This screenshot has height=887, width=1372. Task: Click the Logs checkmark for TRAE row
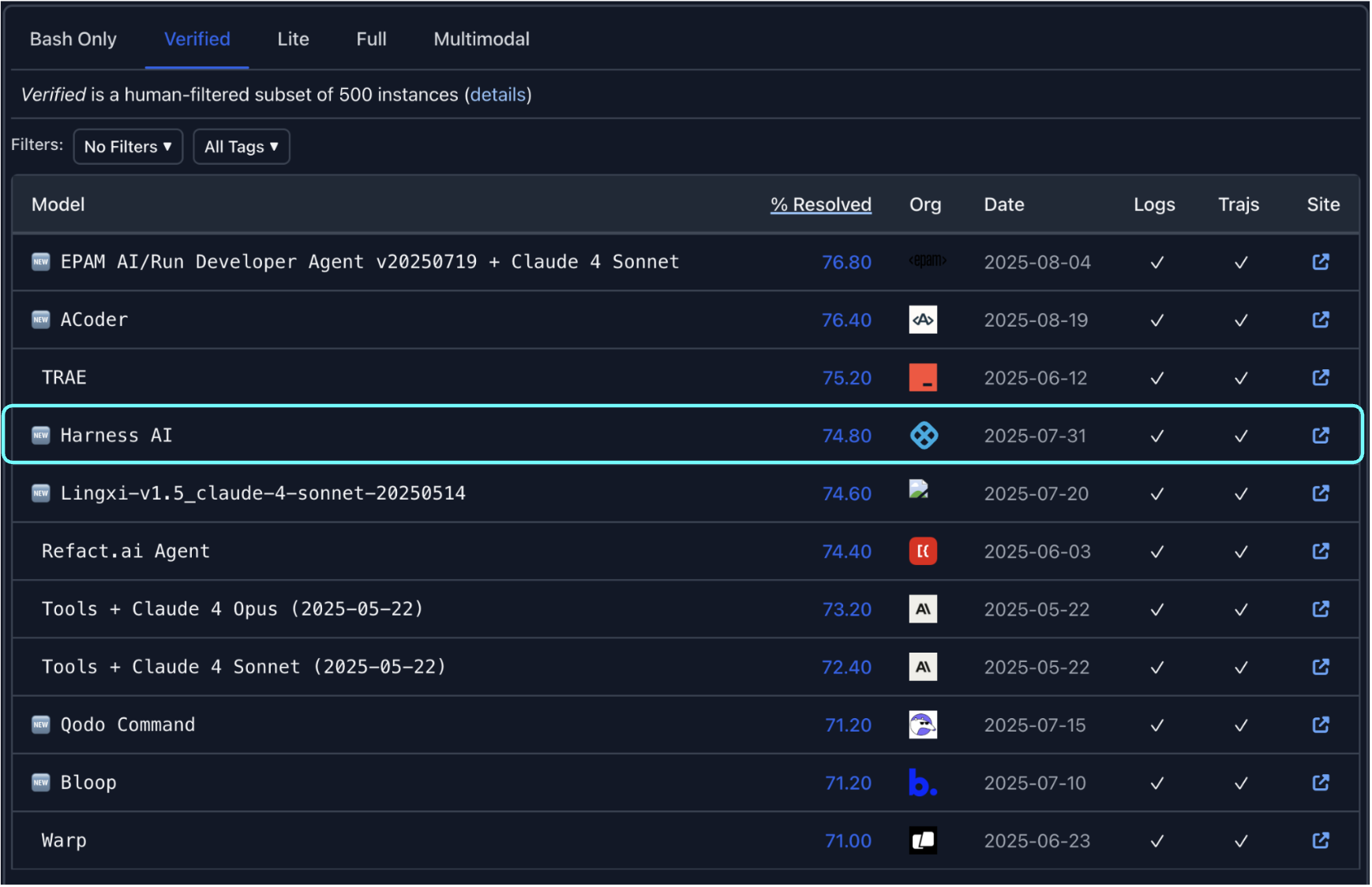[1157, 379]
